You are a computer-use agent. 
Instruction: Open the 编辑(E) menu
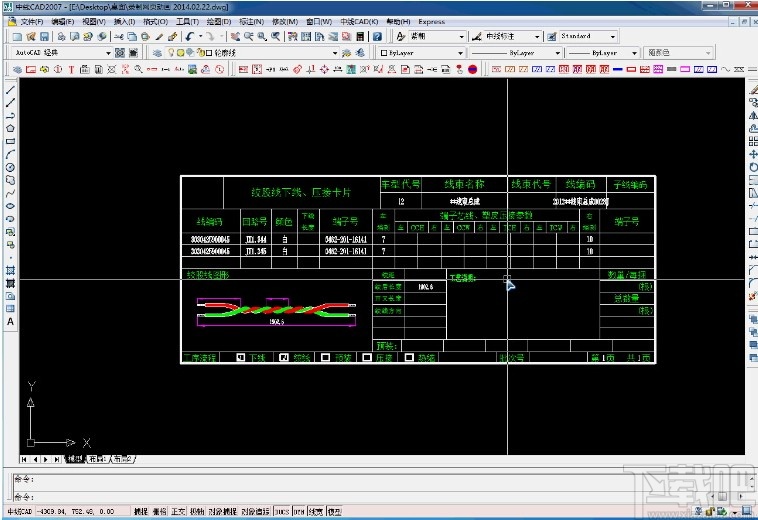point(63,22)
